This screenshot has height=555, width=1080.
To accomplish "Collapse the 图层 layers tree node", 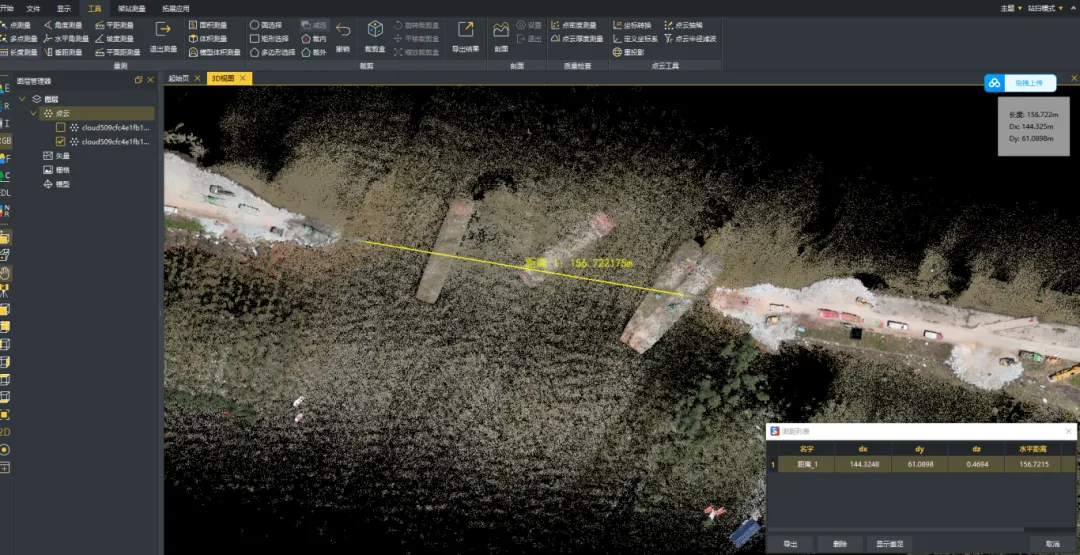I will [x=22, y=99].
